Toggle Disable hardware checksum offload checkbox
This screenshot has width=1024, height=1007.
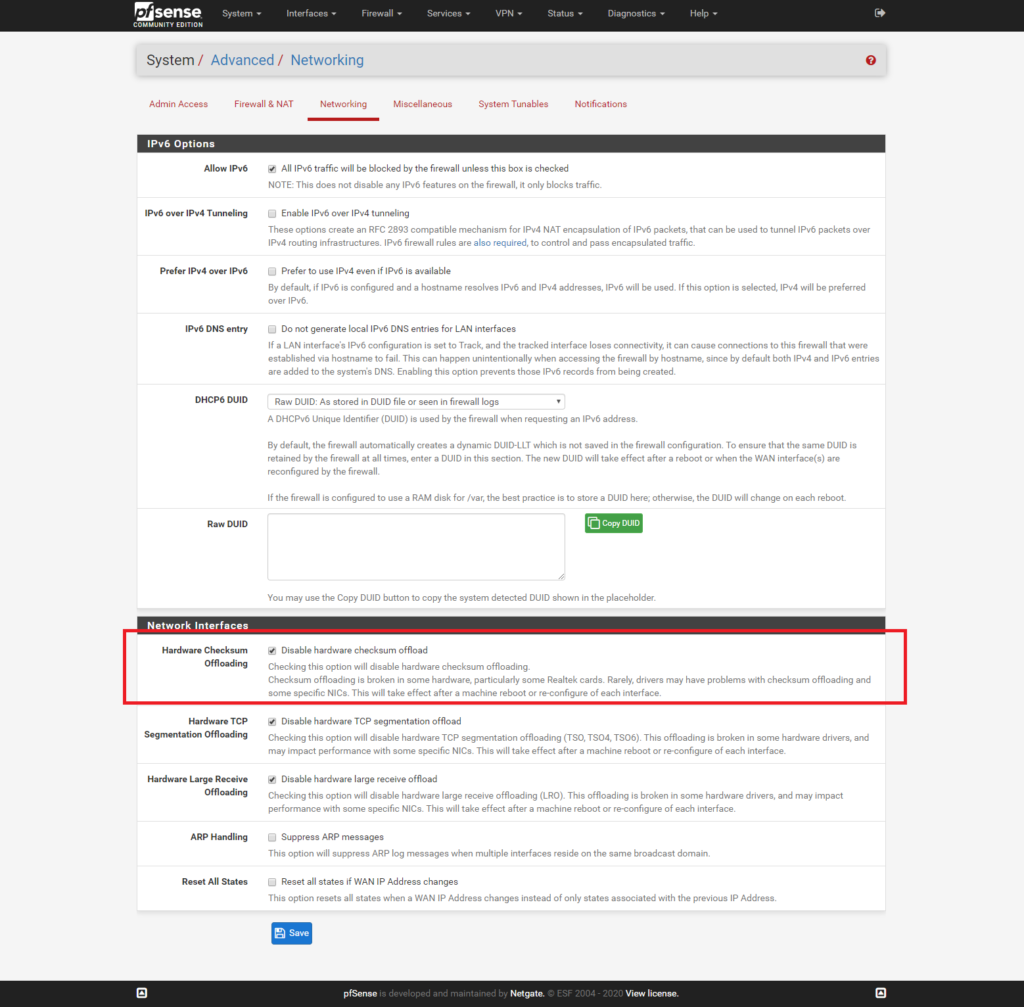point(272,651)
